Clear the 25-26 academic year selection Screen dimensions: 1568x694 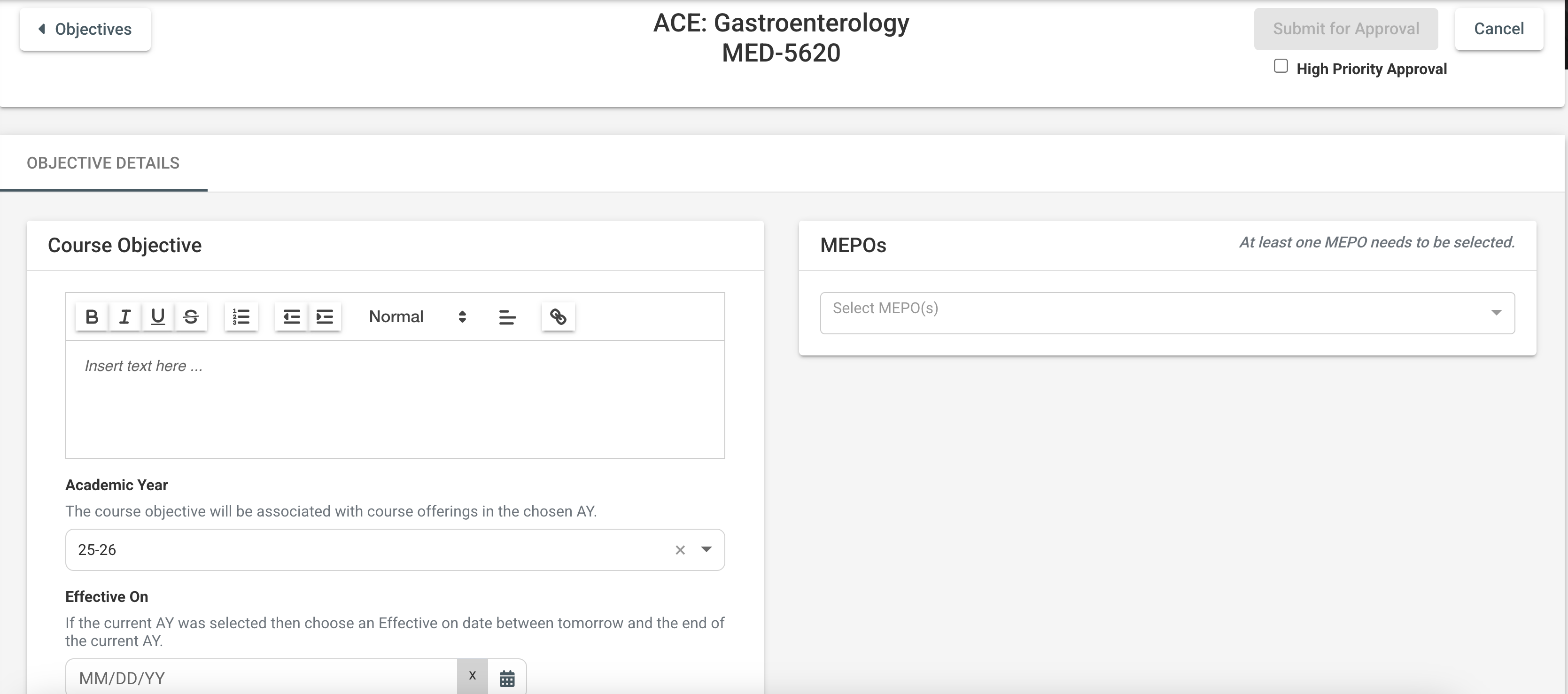[x=680, y=550]
